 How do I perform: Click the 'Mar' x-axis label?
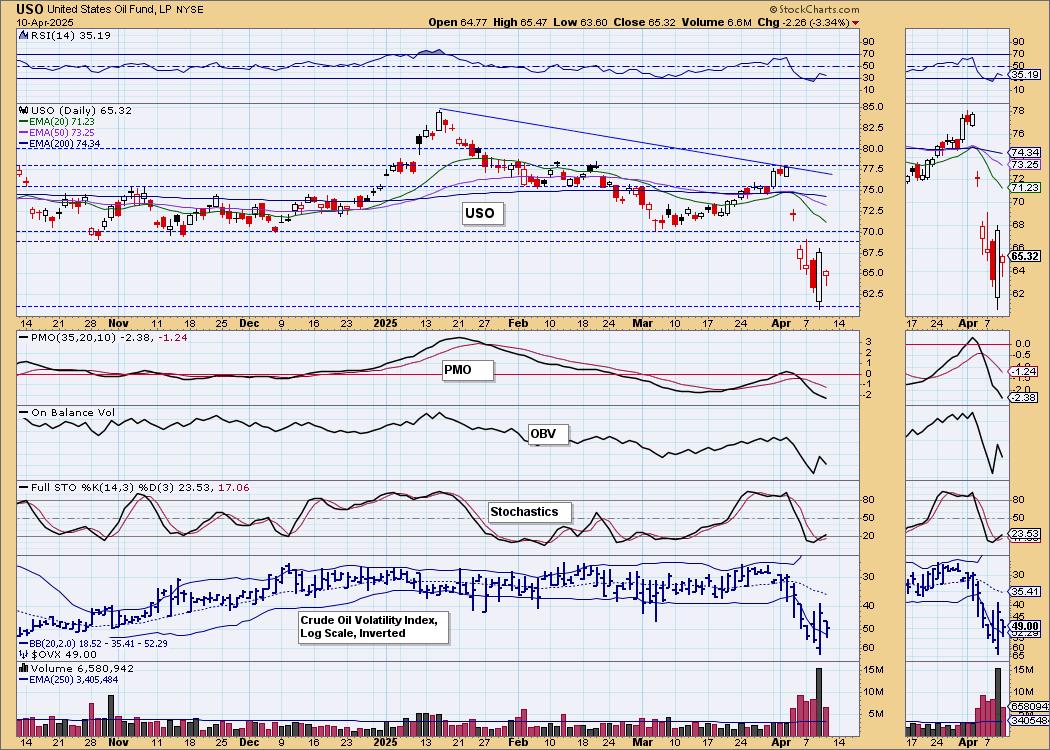pyautogui.click(x=643, y=323)
